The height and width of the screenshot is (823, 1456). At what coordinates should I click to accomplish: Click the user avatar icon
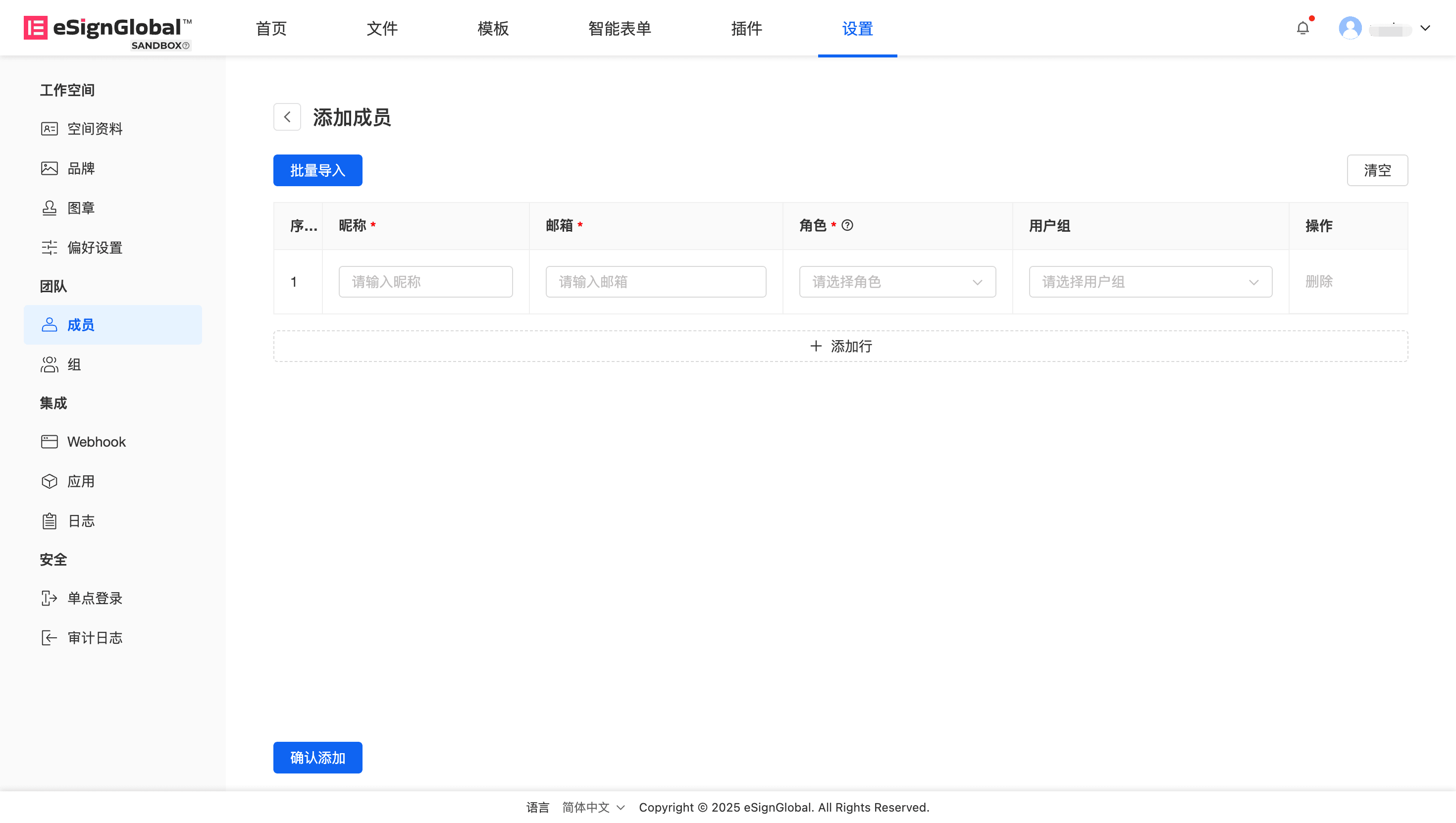coord(1350,28)
